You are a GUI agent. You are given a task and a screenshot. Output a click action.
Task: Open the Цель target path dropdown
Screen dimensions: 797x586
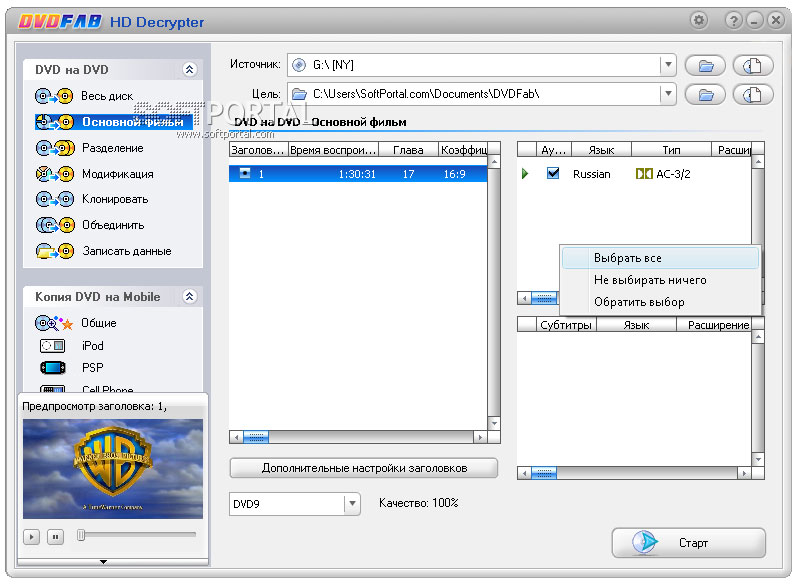click(x=668, y=94)
